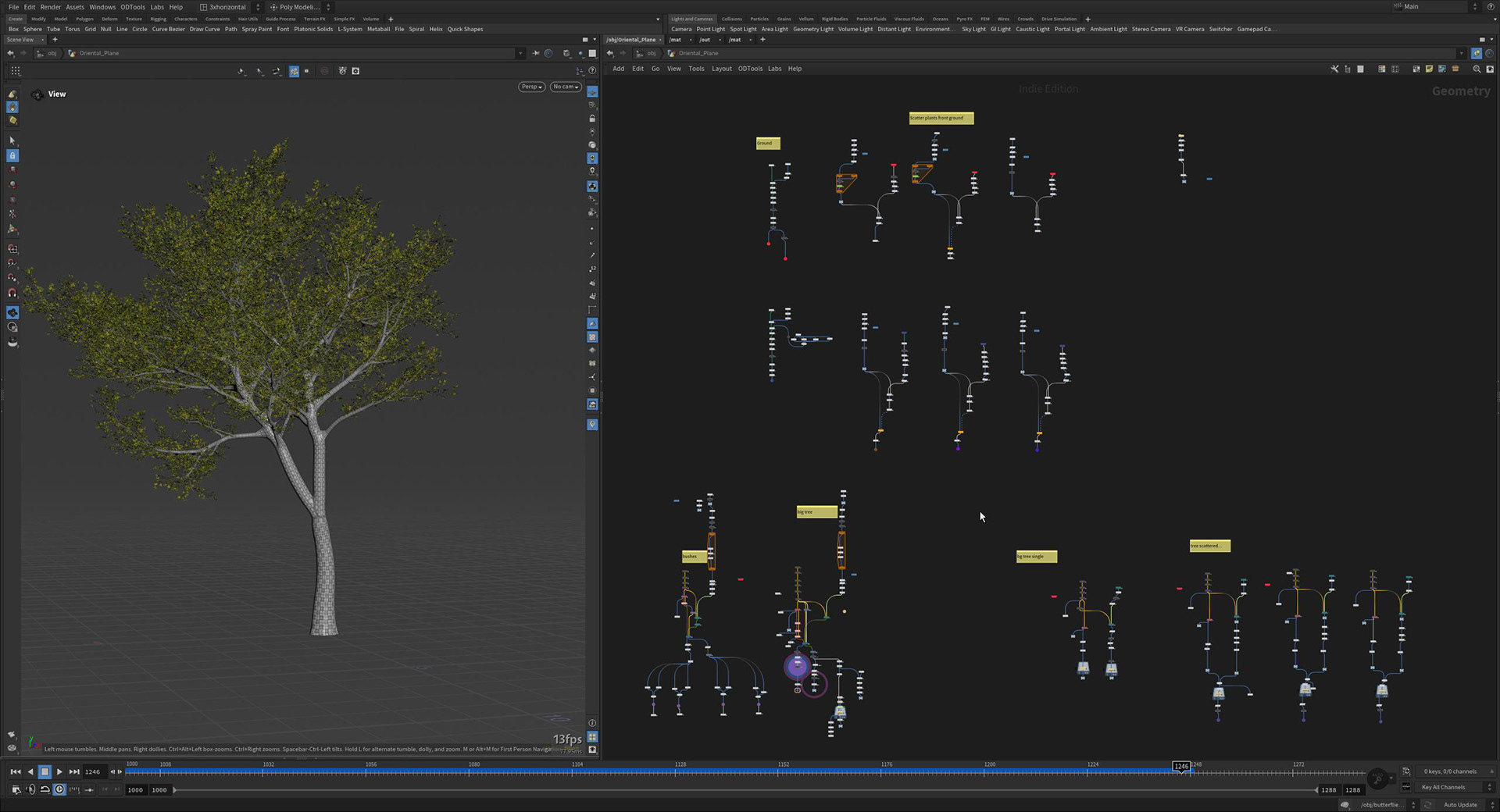Open the No cam dropdown
Image resolution: width=1500 pixels, height=812 pixels.
566,87
